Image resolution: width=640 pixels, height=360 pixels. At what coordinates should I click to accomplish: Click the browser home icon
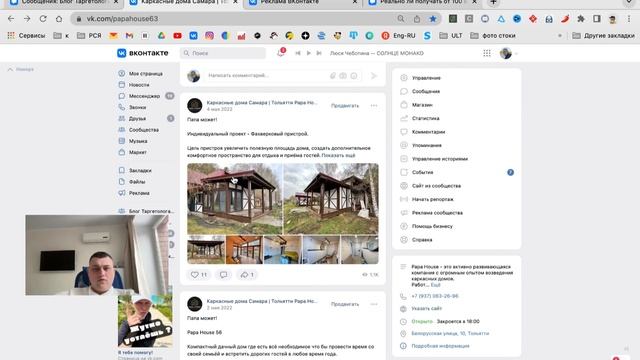pos(59,19)
